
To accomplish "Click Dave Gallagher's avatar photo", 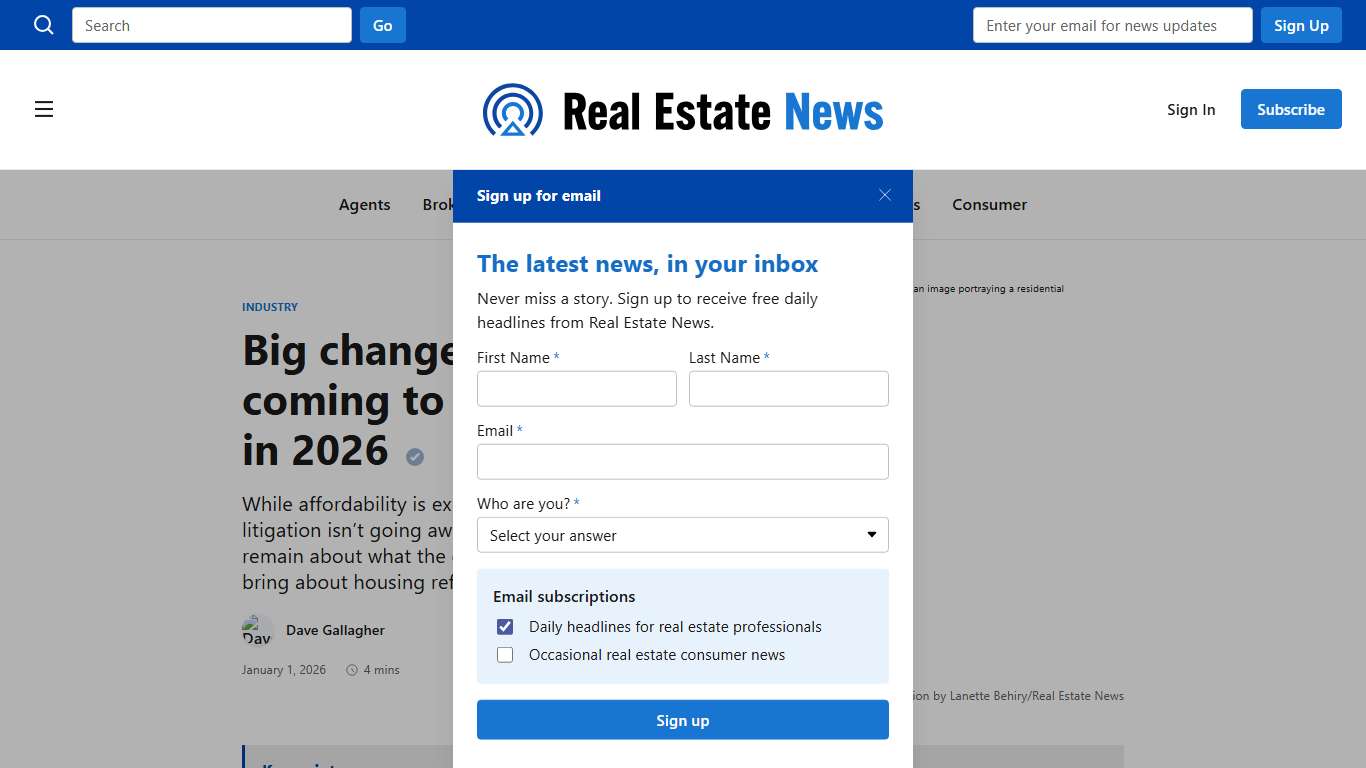I will (257, 630).
